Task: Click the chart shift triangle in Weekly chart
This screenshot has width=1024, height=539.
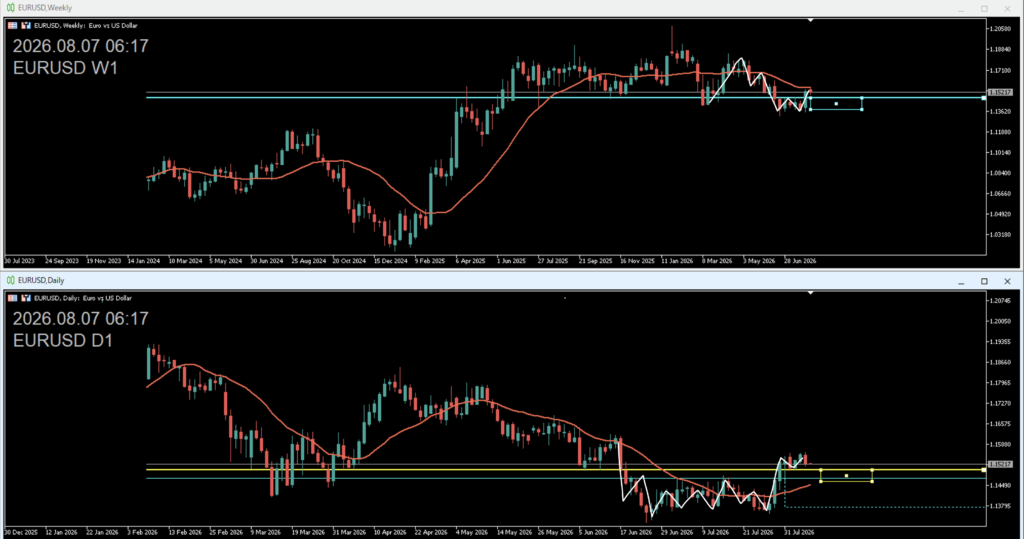Action: [810, 20]
